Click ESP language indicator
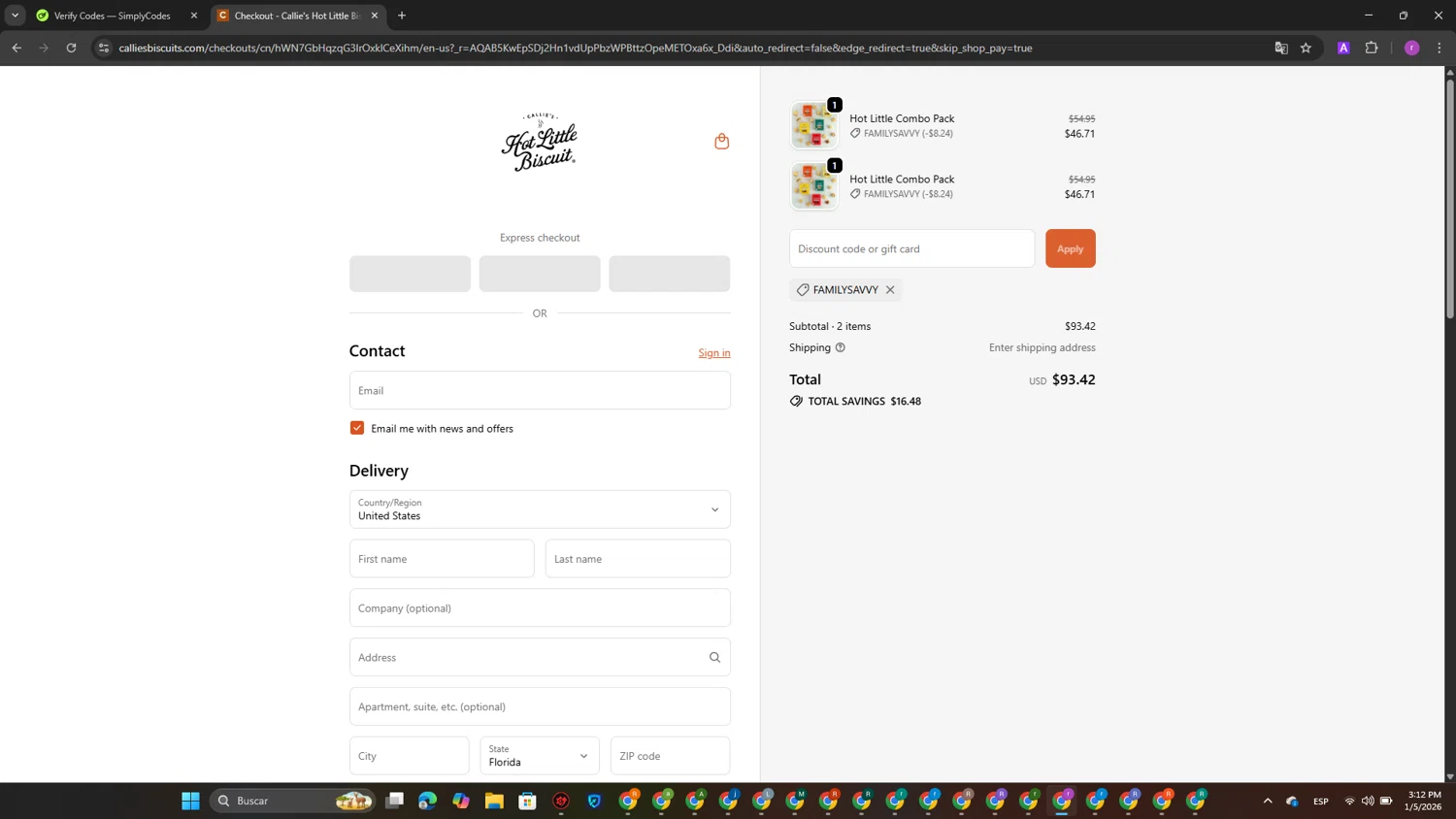The image size is (1456, 819). (x=1321, y=802)
